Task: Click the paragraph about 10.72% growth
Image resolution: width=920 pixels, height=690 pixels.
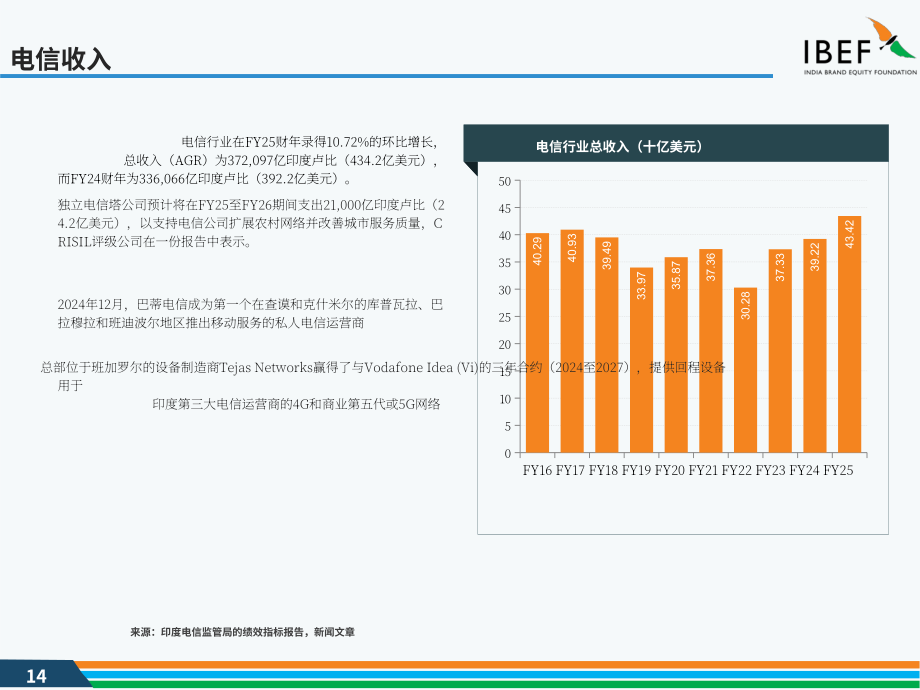Action: coord(248,160)
